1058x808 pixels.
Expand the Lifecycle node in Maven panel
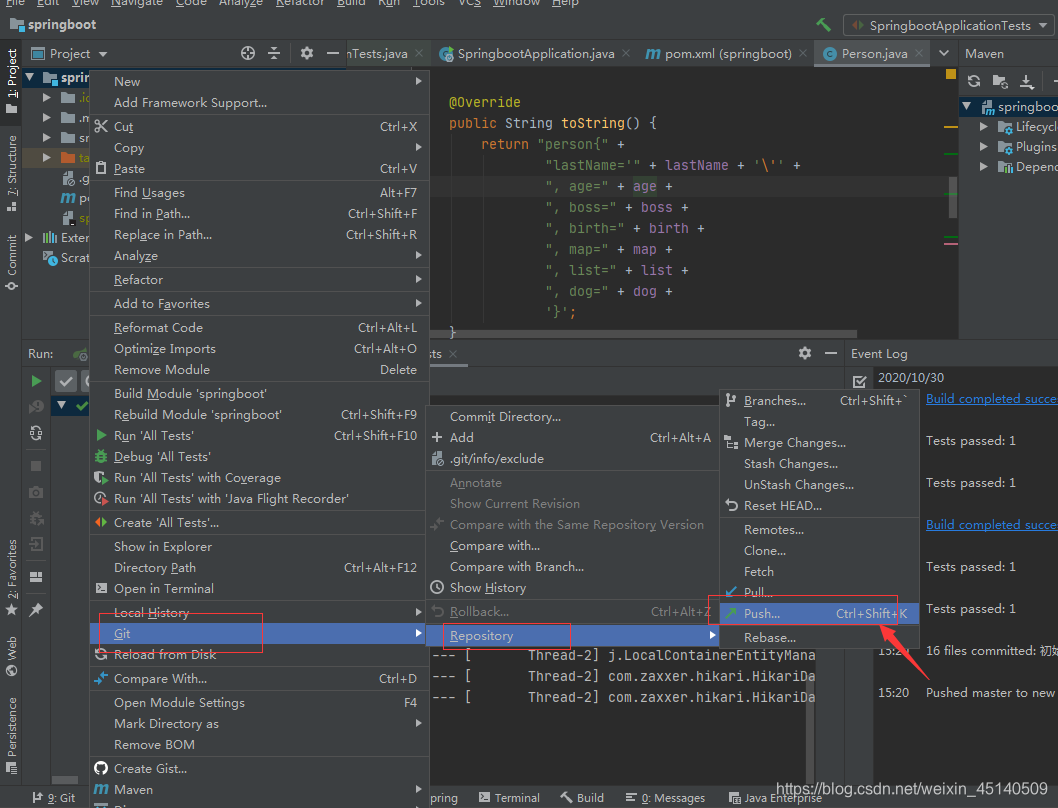(984, 127)
